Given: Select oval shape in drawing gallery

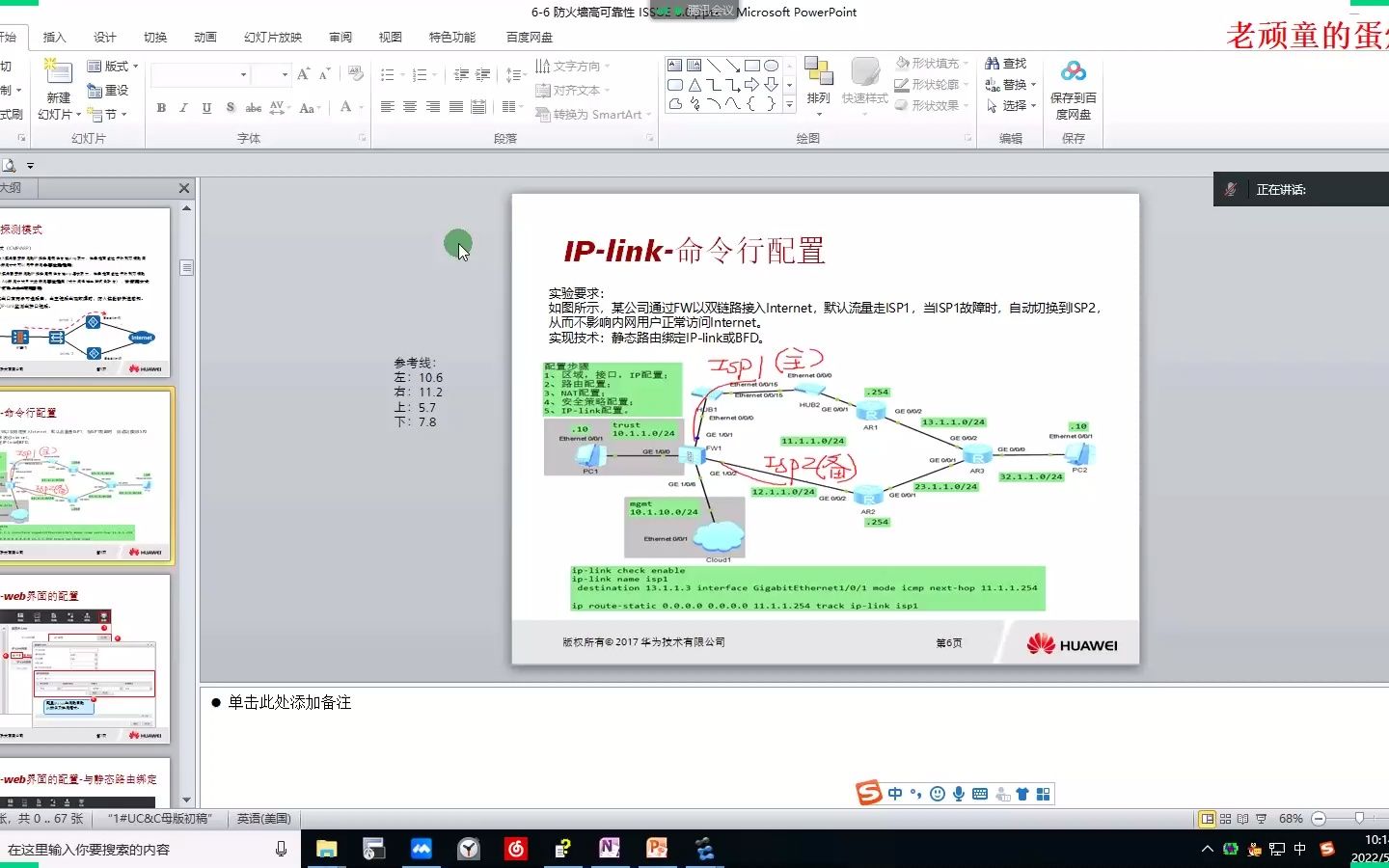Looking at the screenshot, I should [771, 66].
